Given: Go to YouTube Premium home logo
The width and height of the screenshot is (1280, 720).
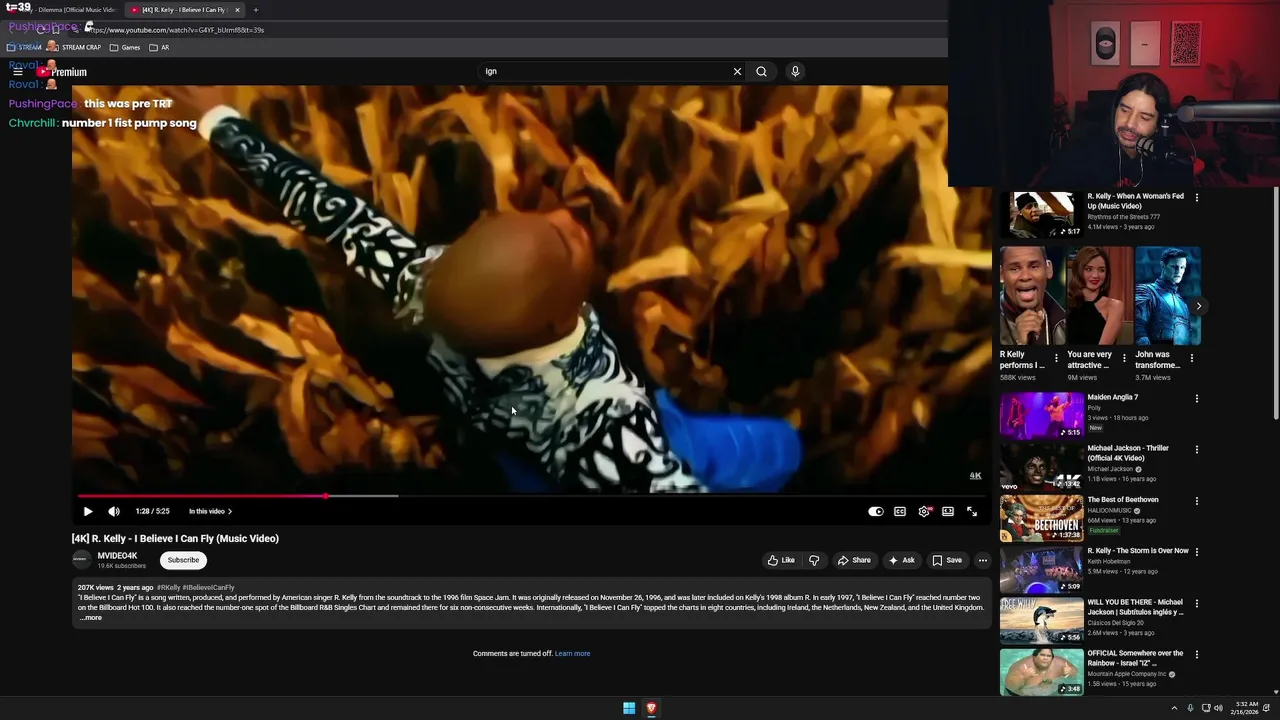Looking at the screenshot, I should point(62,71).
